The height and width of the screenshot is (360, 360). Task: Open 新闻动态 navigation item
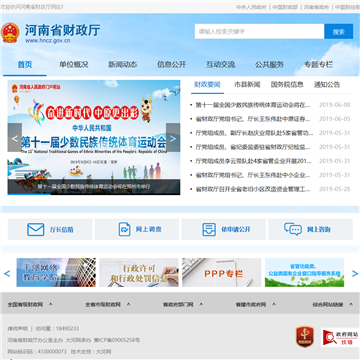(x=122, y=65)
